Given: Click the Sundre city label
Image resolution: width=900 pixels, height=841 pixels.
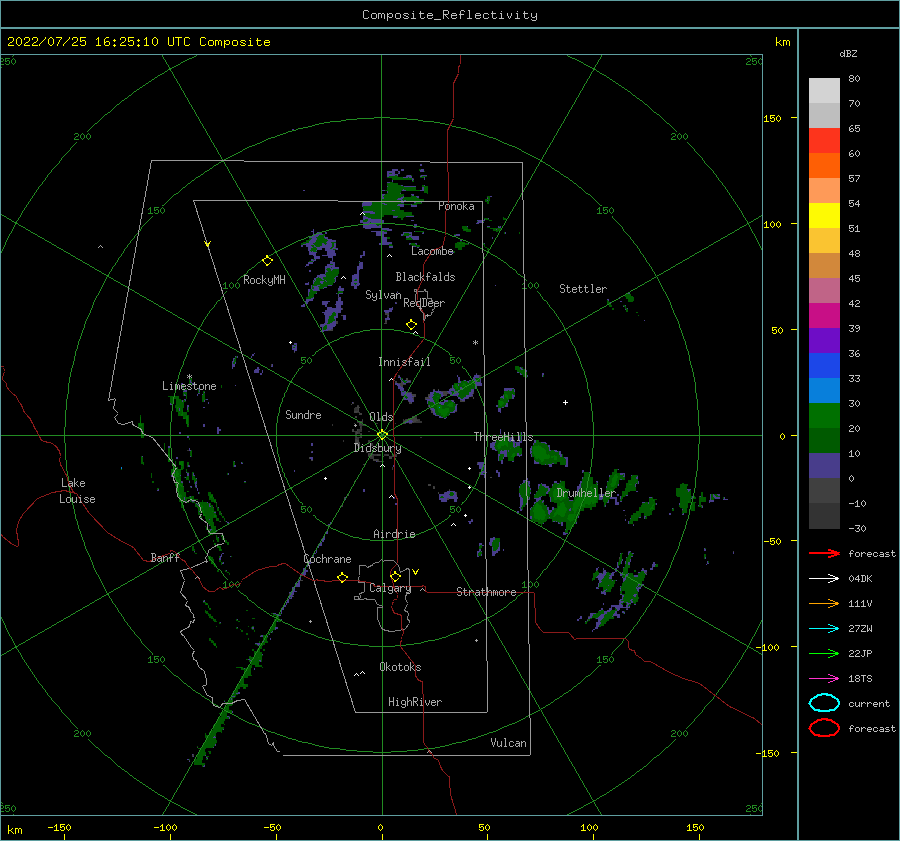Looking at the screenshot, I should coord(303,414).
